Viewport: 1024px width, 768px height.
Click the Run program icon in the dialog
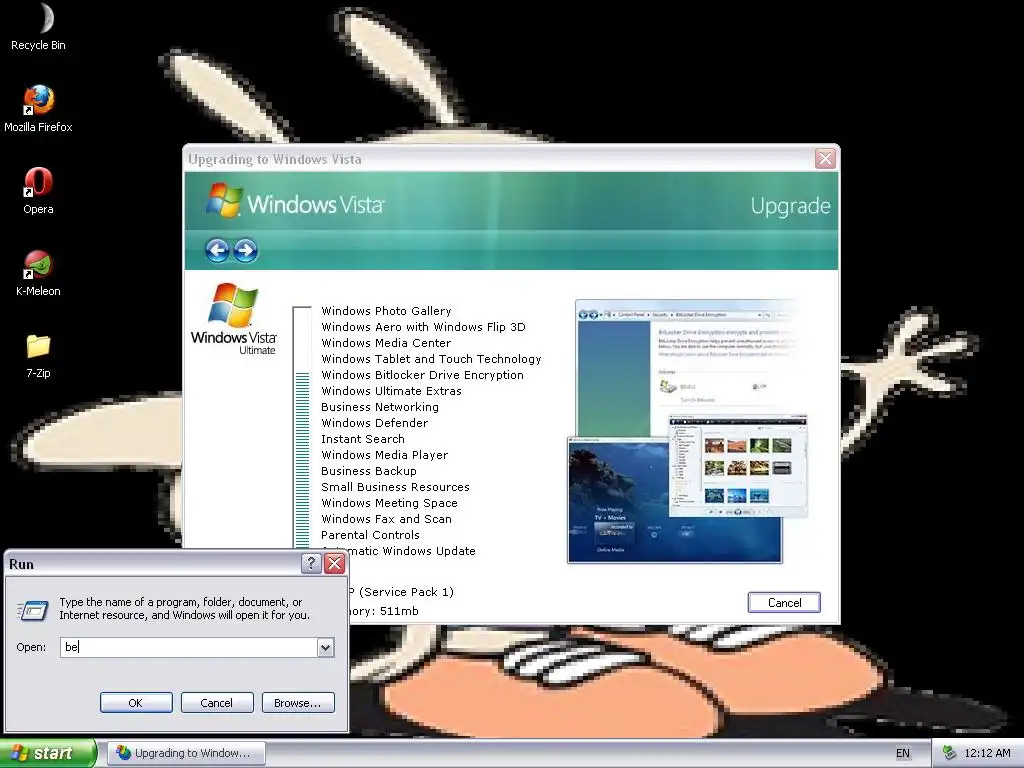pos(32,611)
